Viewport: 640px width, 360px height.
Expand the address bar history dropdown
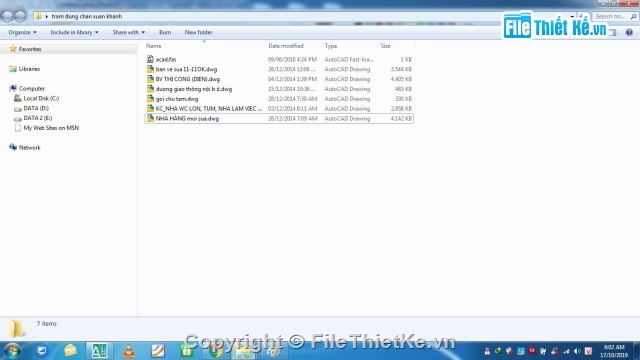tap(572, 16)
